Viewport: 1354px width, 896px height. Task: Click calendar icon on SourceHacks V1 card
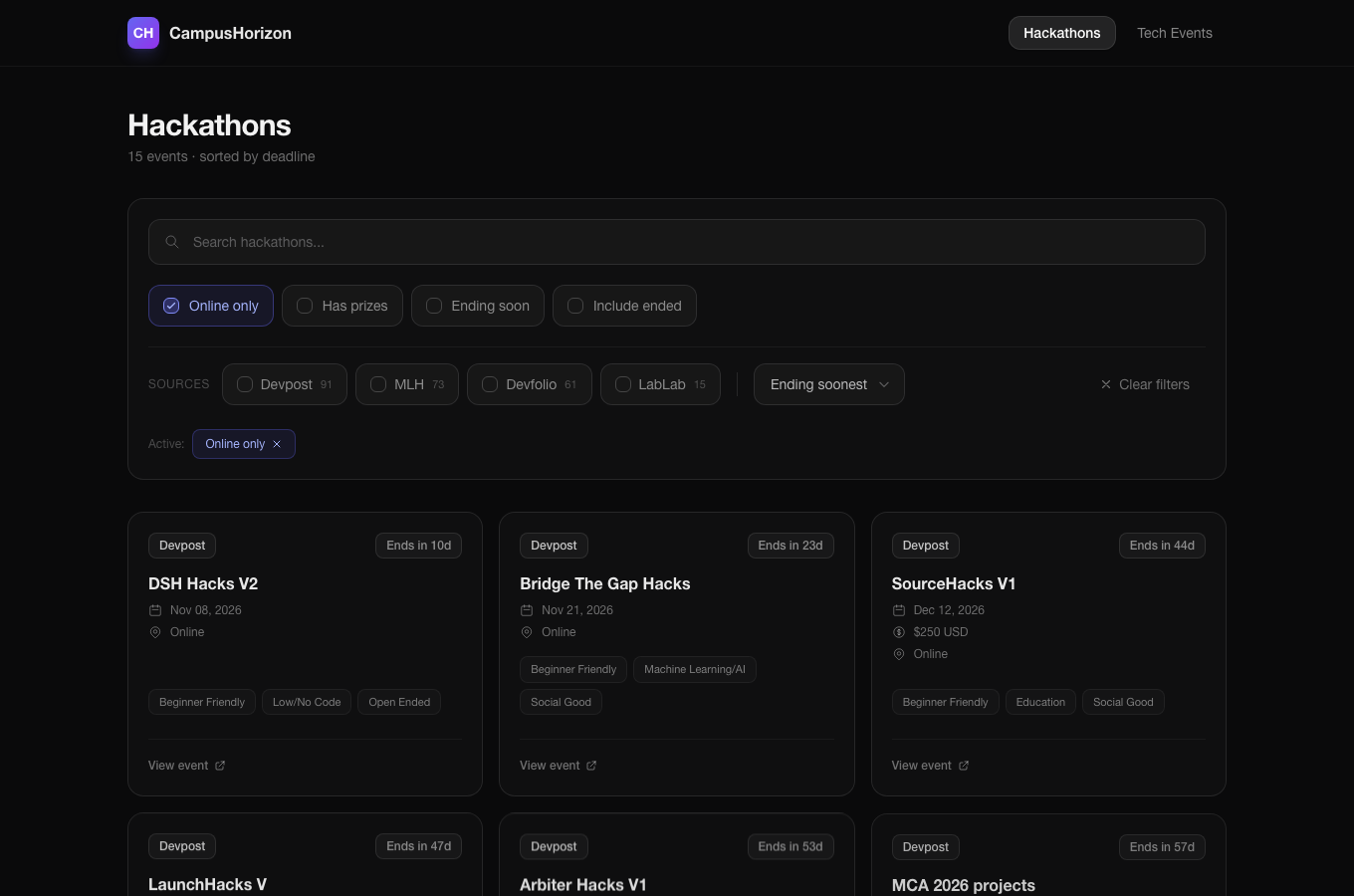click(899, 610)
